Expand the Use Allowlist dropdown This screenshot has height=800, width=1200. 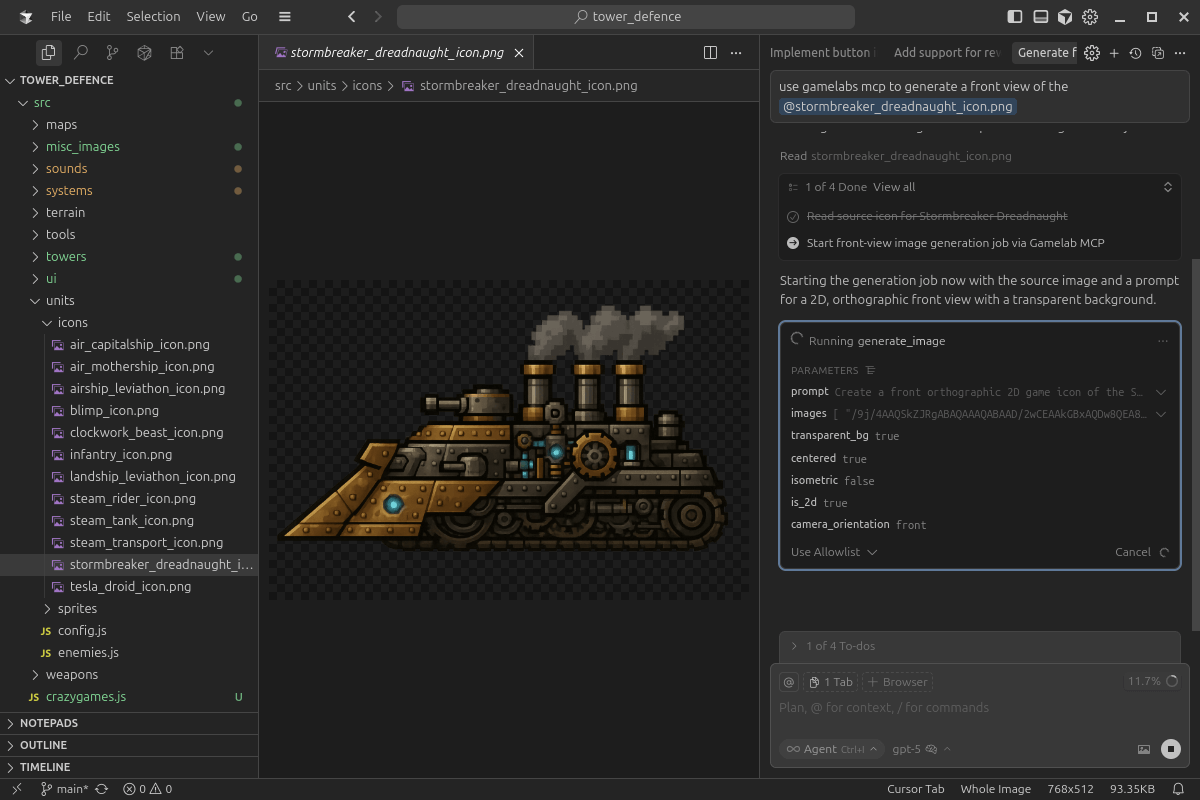tap(833, 551)
